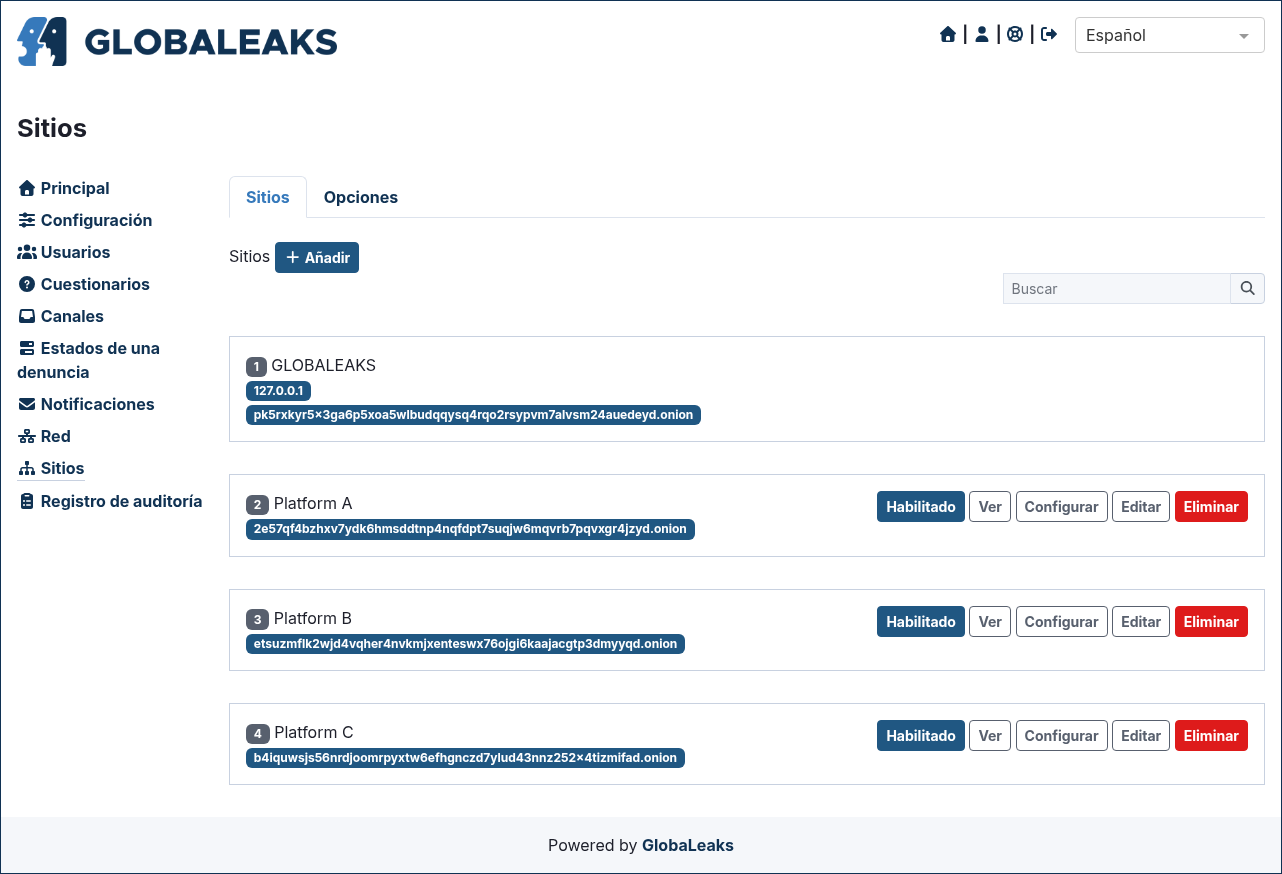The image size is (1282, 874).
Task: Select Sitios in the sidebar
Action: click(x=51, y=468)
